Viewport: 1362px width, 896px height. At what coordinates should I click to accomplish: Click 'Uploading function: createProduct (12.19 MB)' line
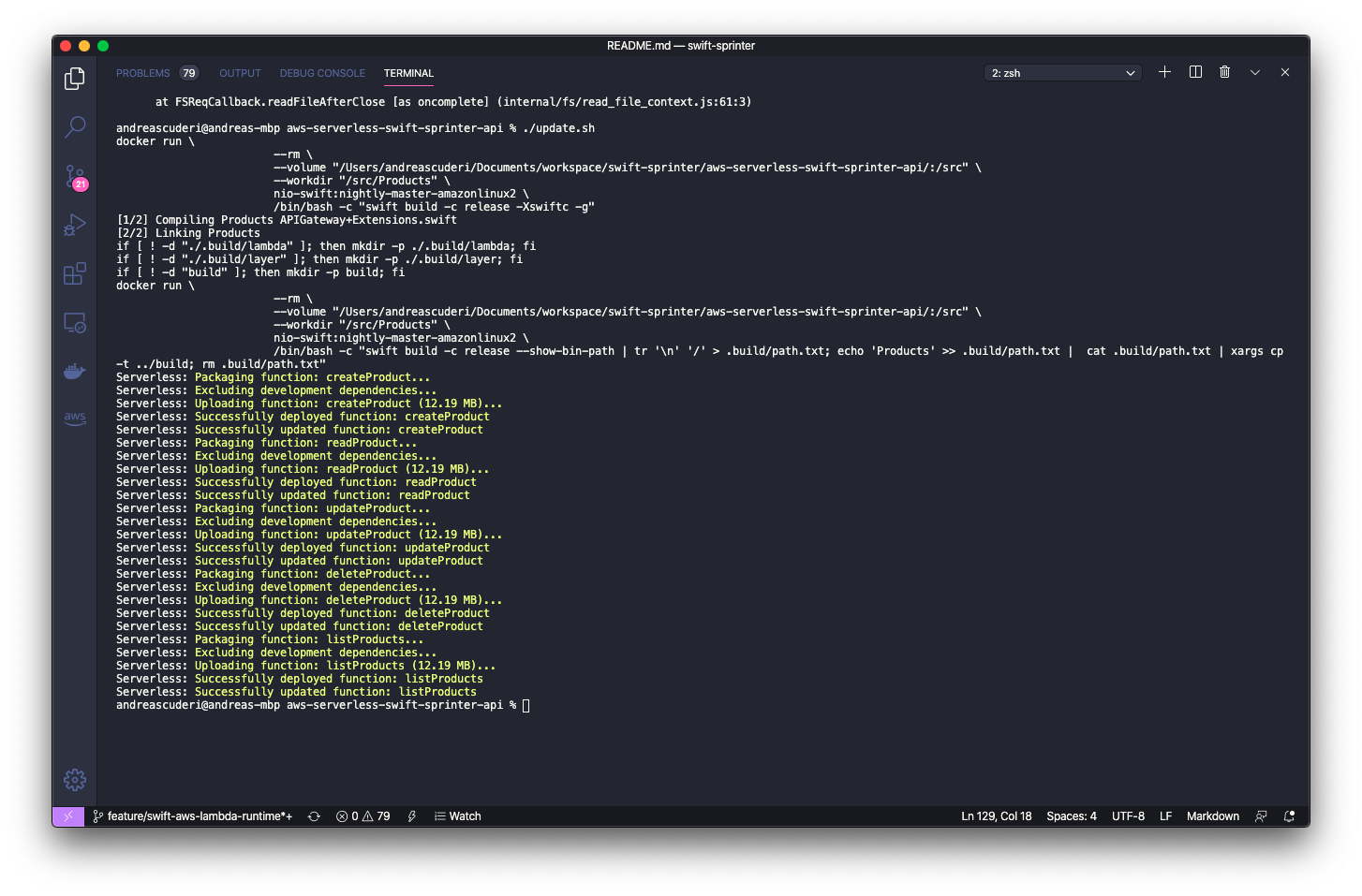click(x=309, y=404)
